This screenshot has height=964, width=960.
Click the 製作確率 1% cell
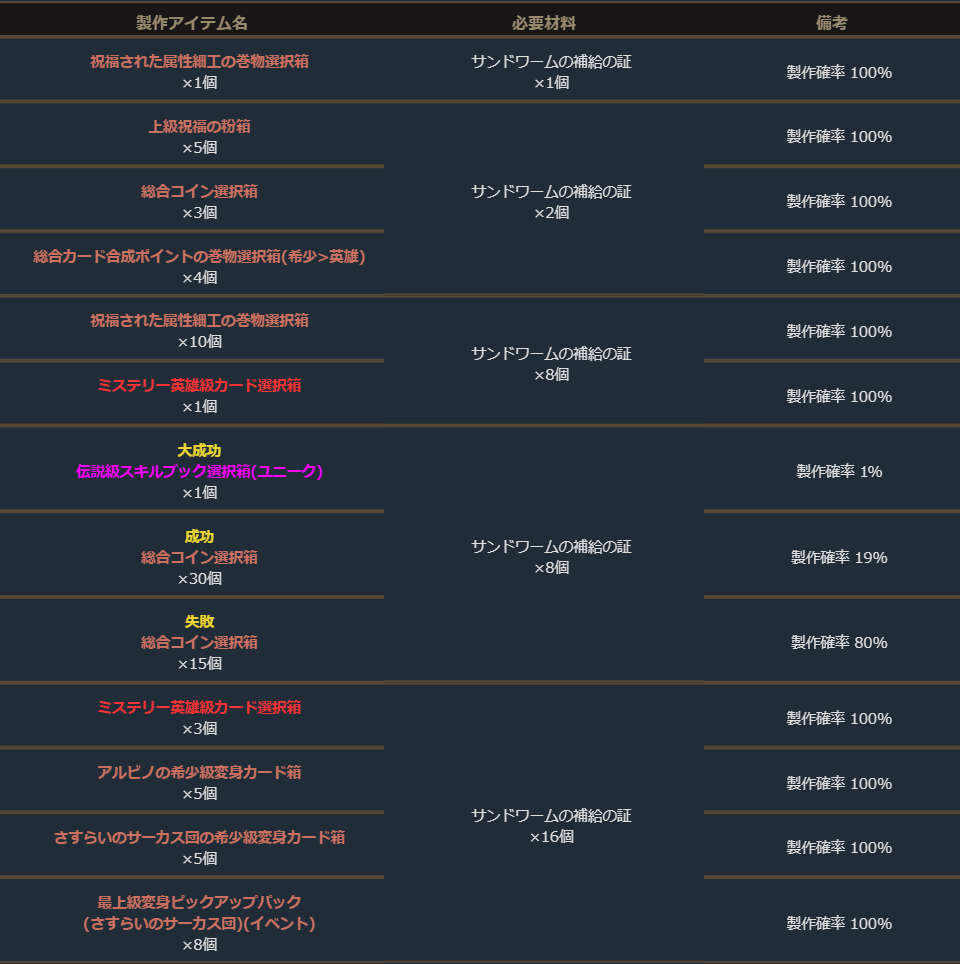839,471
